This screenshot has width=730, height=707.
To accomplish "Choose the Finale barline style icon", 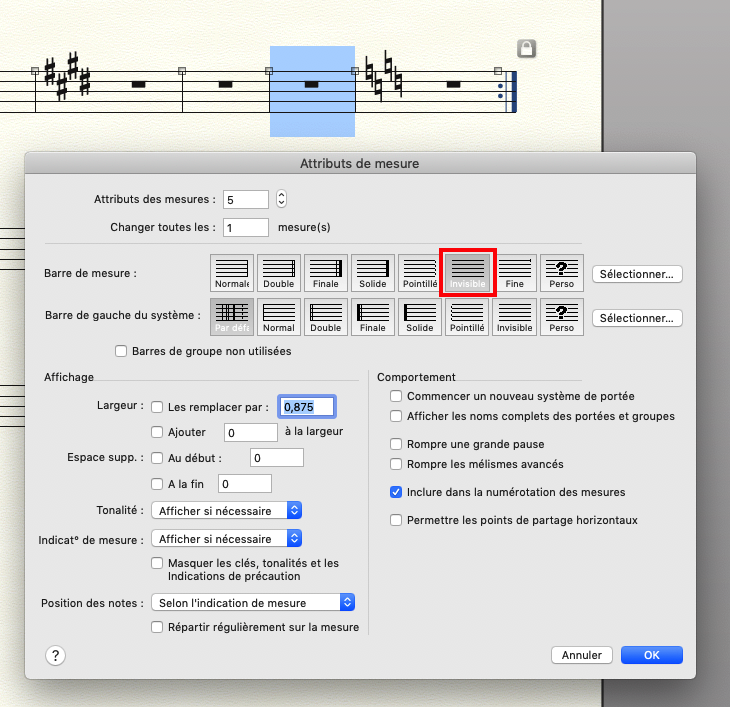I will click(x=326, y=272).
